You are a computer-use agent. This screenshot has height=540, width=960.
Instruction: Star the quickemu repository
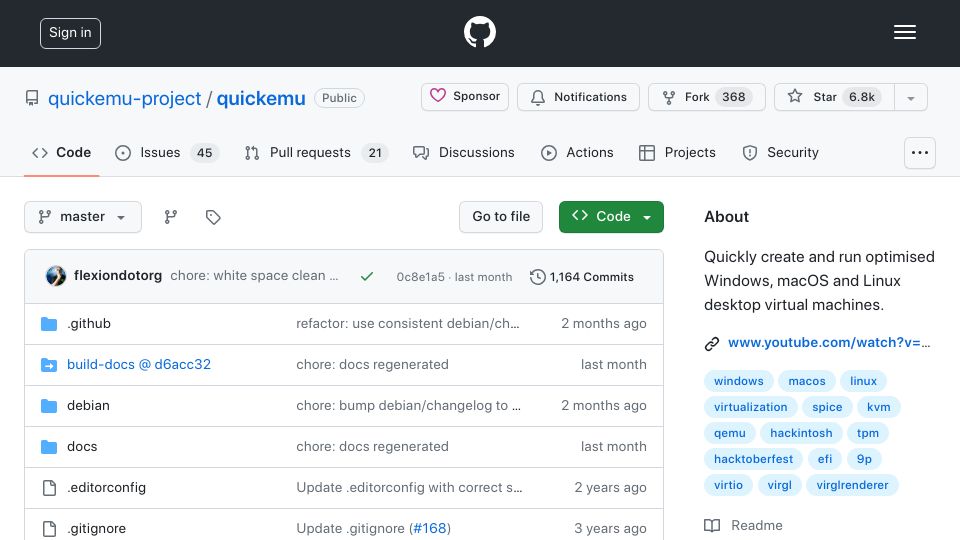tap(834, 97)
